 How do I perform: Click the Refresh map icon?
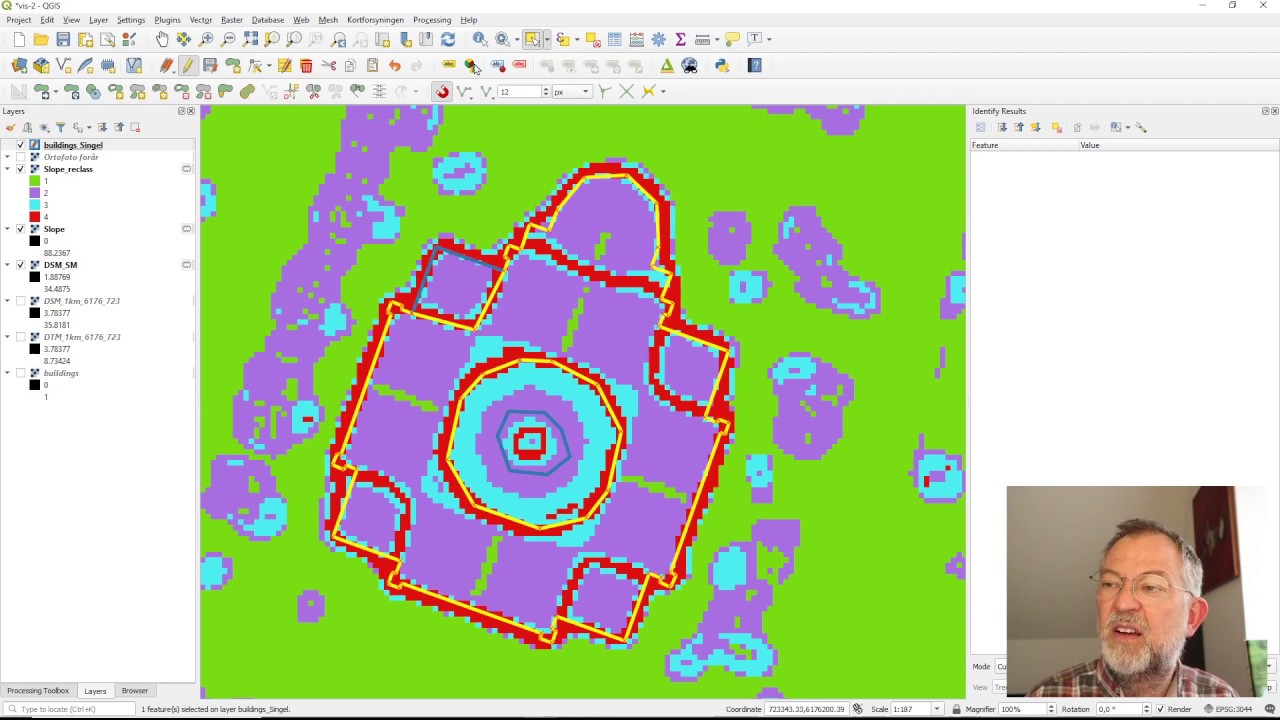click(448, 39)
